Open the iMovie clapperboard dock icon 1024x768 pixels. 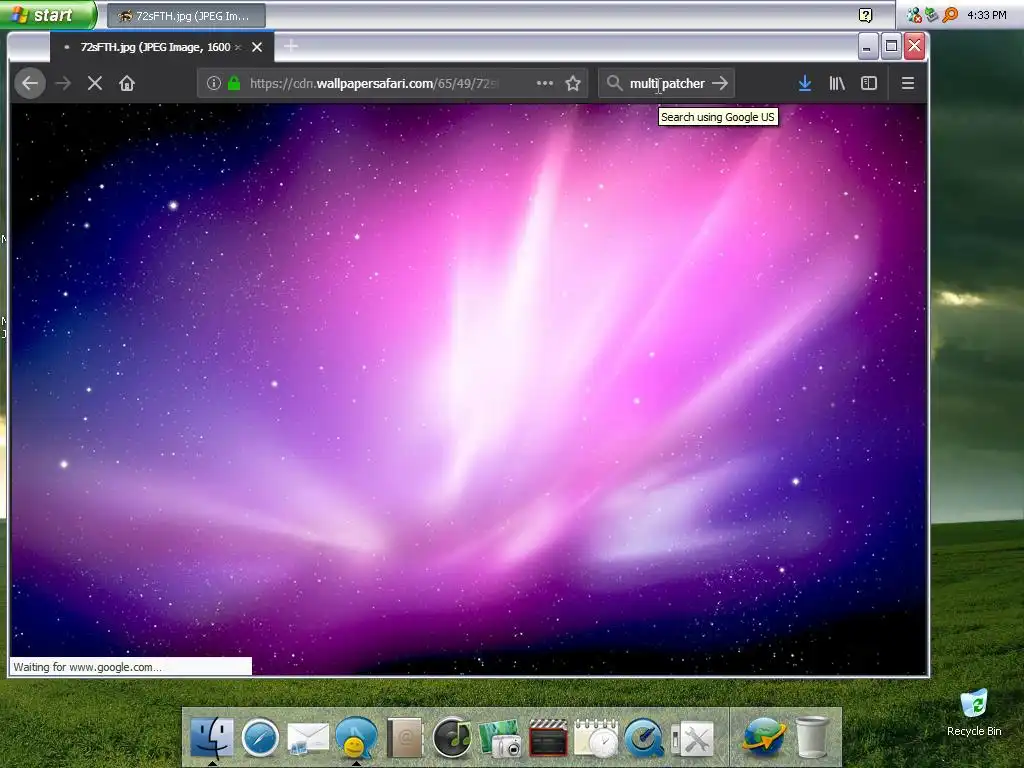click(548, 738)
